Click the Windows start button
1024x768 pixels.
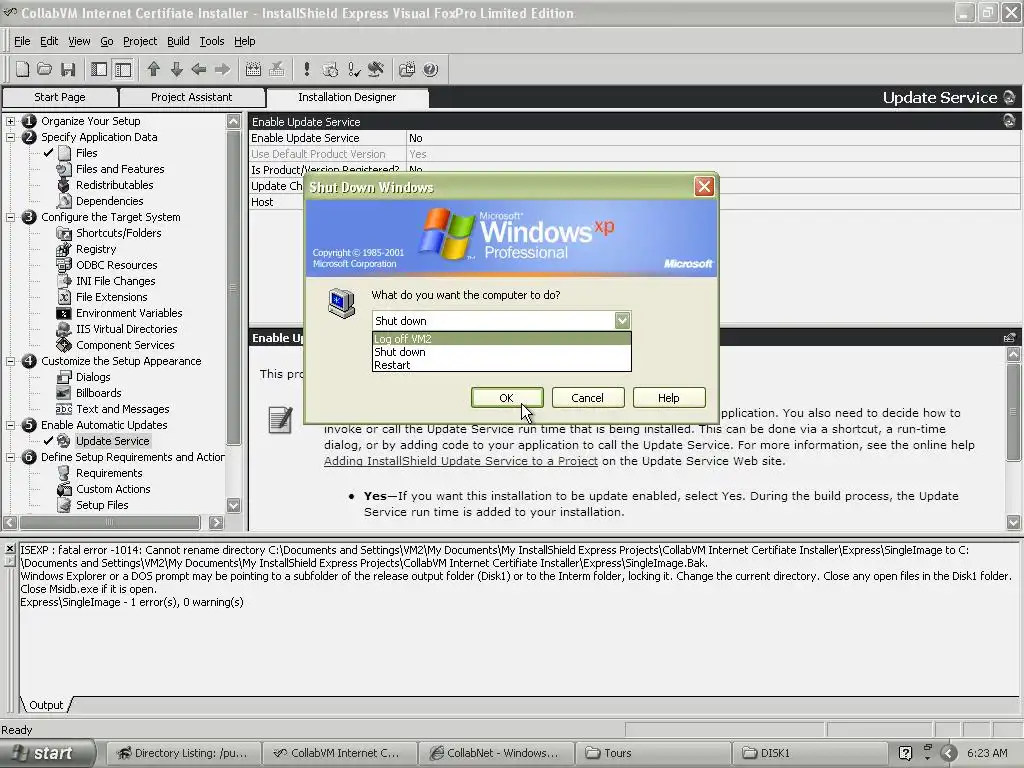pos(47,753)
